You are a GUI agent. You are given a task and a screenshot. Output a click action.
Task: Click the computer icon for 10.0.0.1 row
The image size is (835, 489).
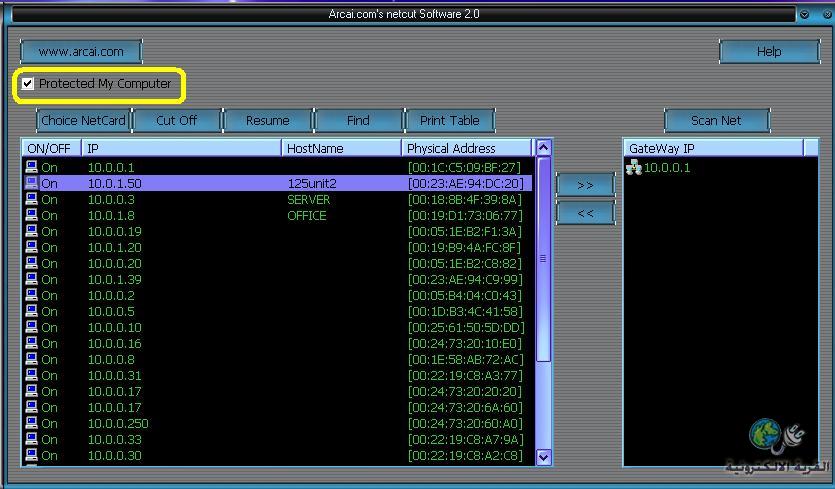32,167
